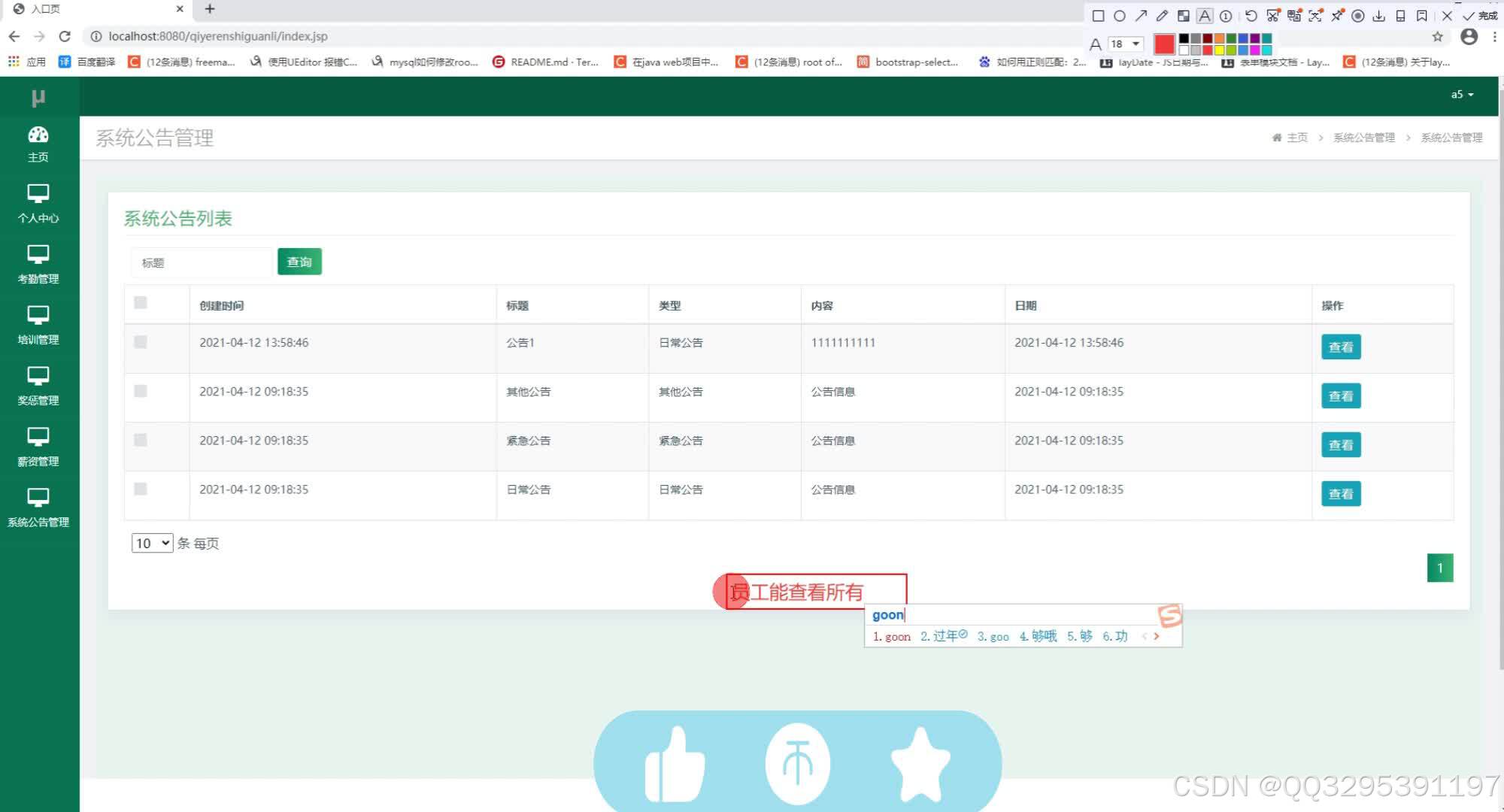The height and width of the screenshot is (812, 1504).
Task: Go back in browser history
Action: (x=14, y=36)
